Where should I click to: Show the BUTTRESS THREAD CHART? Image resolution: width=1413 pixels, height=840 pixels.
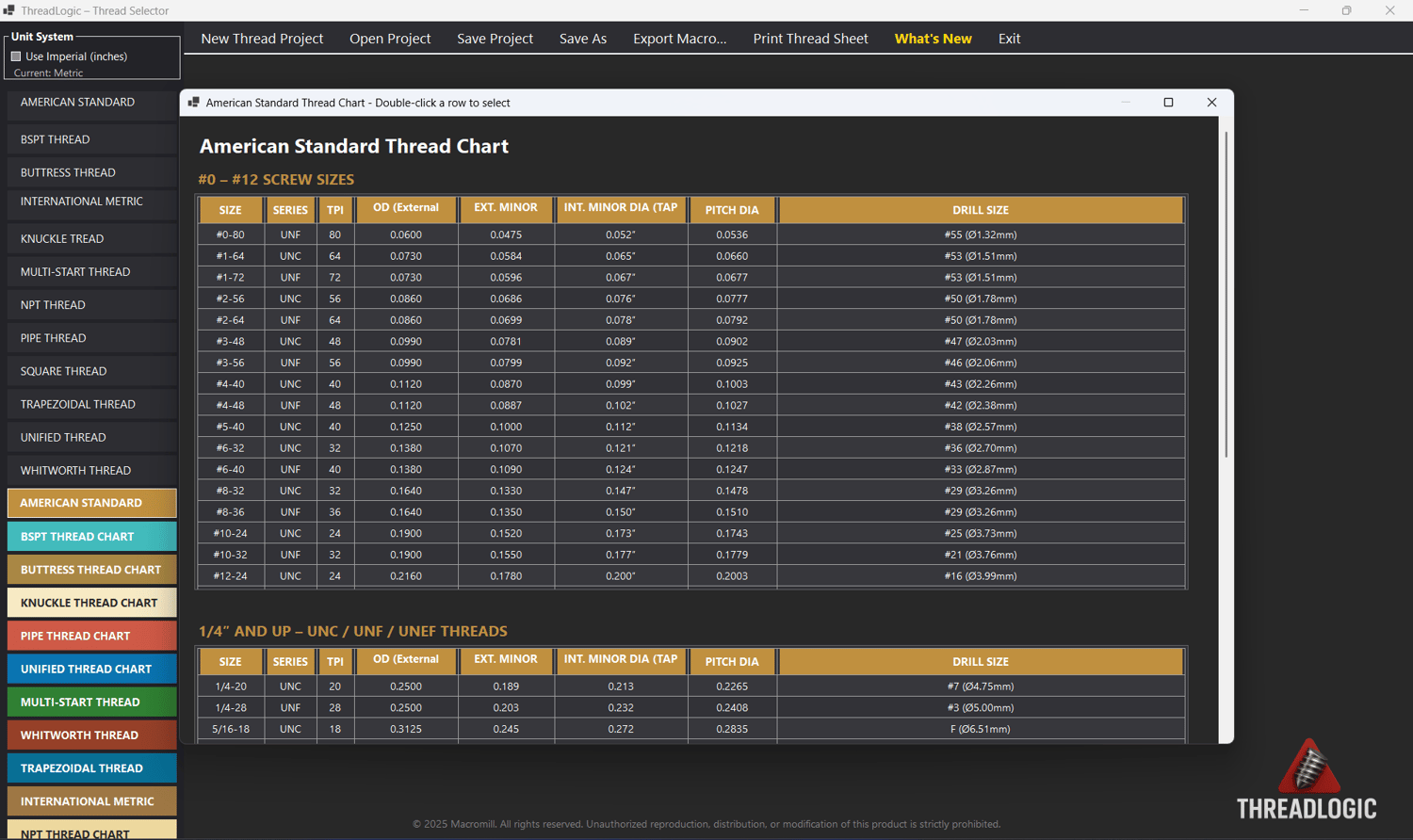pyautogui.click(x=92, y=569)
